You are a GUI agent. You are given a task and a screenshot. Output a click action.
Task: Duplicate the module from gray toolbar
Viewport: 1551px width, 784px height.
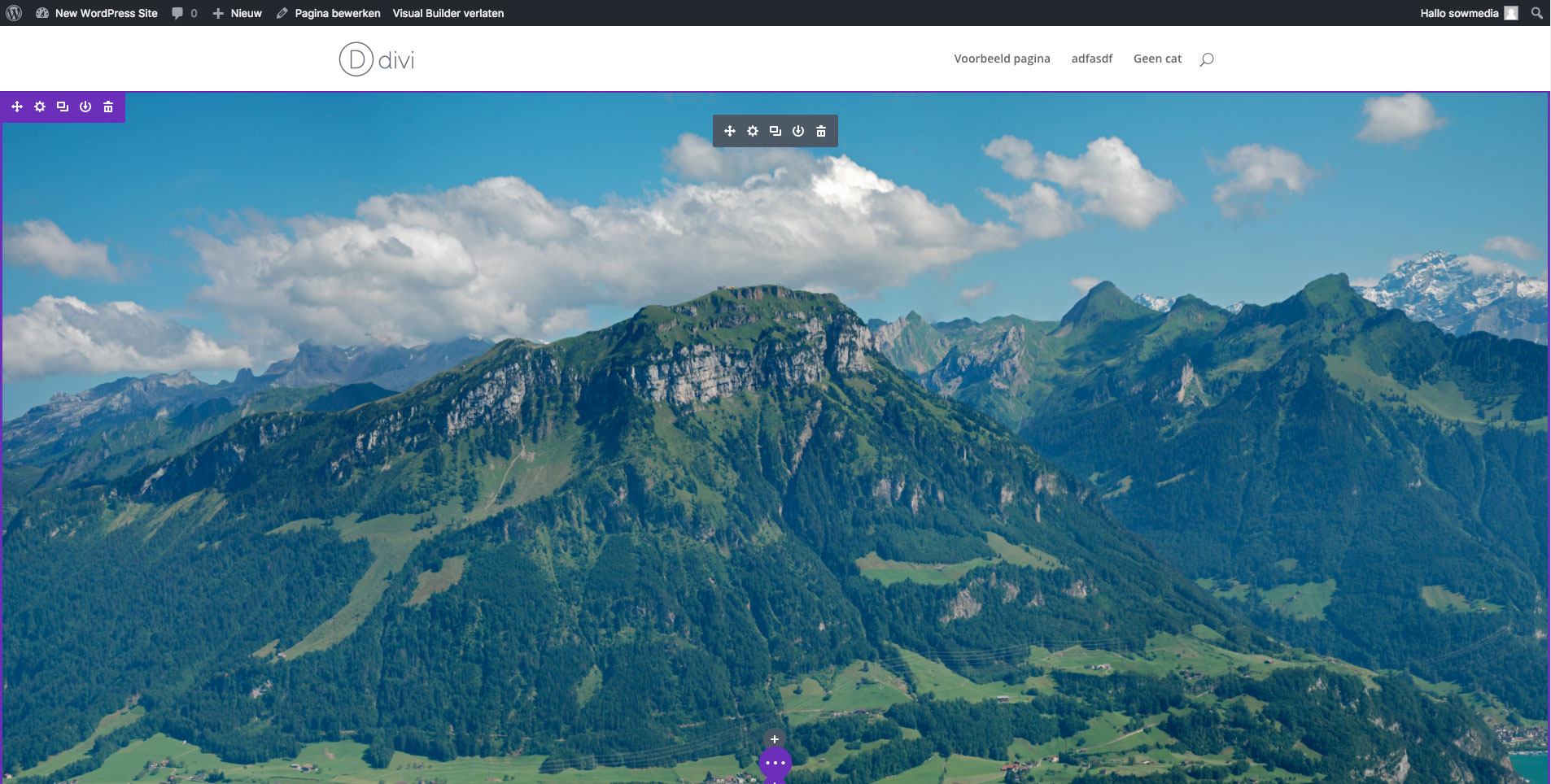pos(775,131)
